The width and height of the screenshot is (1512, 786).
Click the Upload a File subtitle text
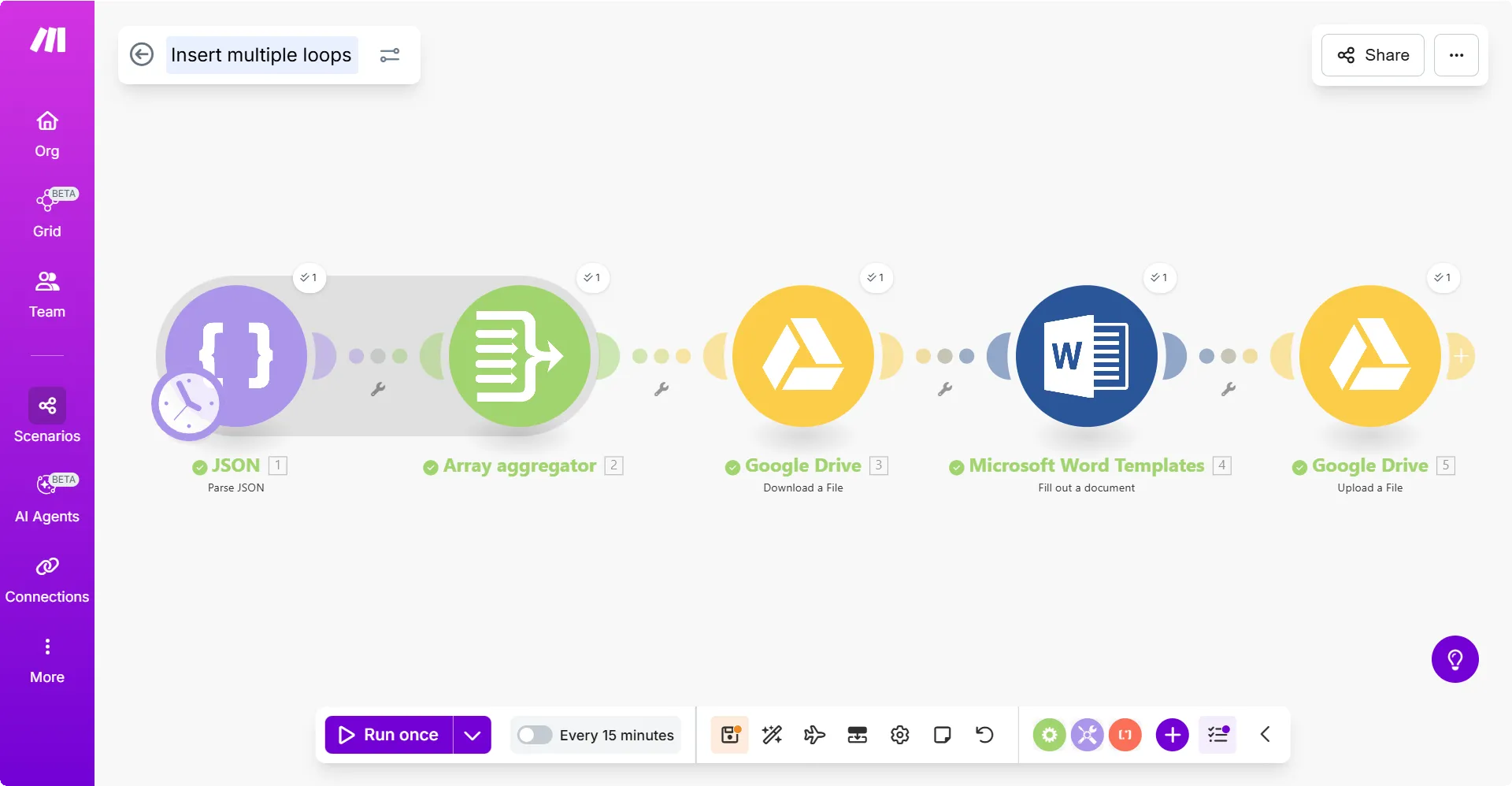point(1370,488)
